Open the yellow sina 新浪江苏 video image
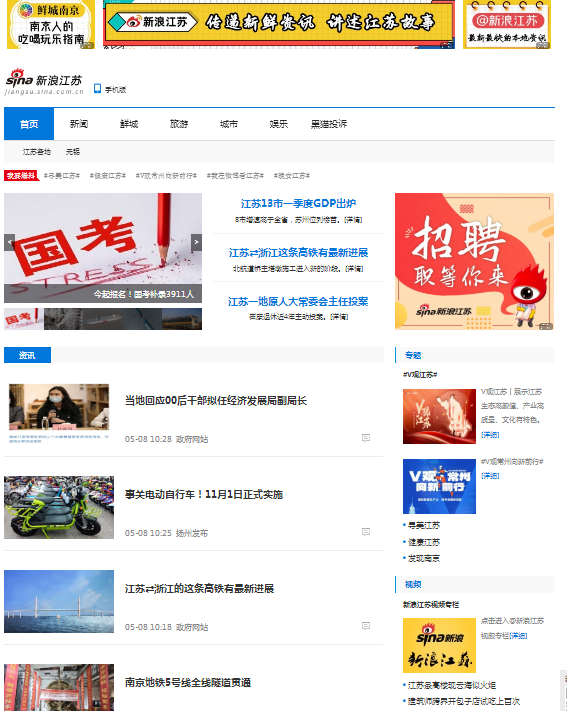This screenshot has height=711, width=567. pos(439,646)
